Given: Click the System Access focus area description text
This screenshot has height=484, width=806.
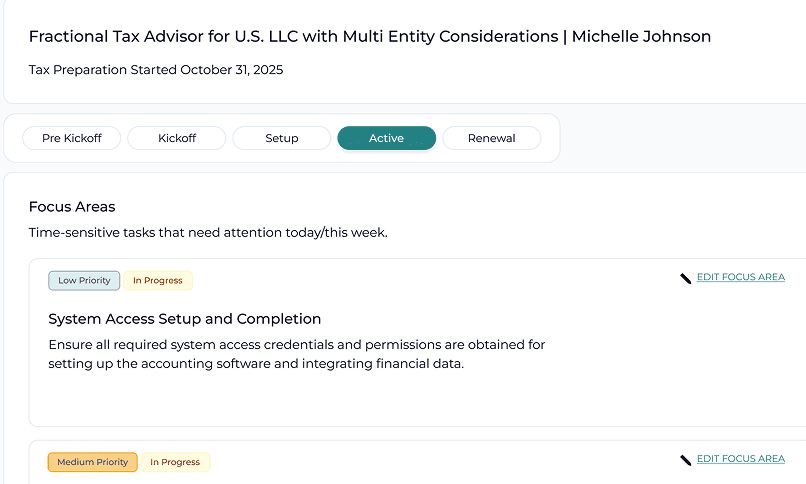Looking at the screenshot, I should (297, 354).
